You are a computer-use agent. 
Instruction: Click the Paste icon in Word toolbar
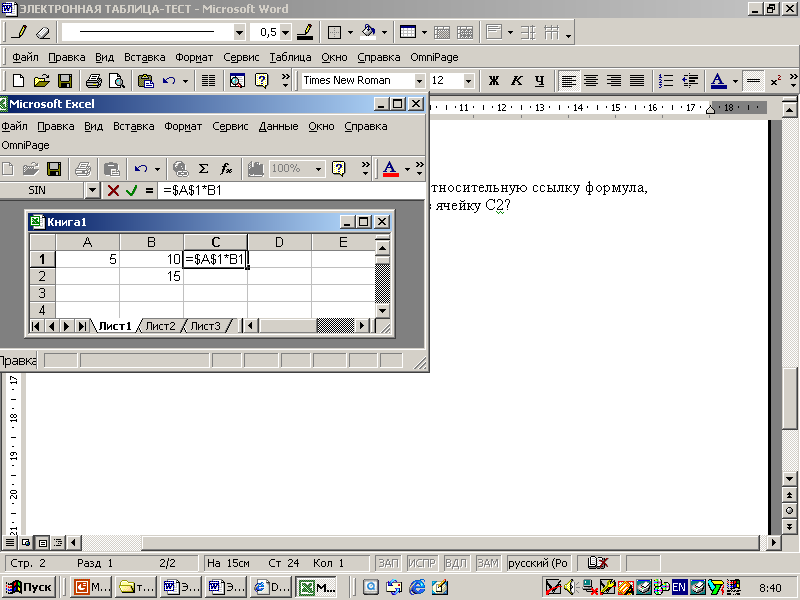pos(145,81)
